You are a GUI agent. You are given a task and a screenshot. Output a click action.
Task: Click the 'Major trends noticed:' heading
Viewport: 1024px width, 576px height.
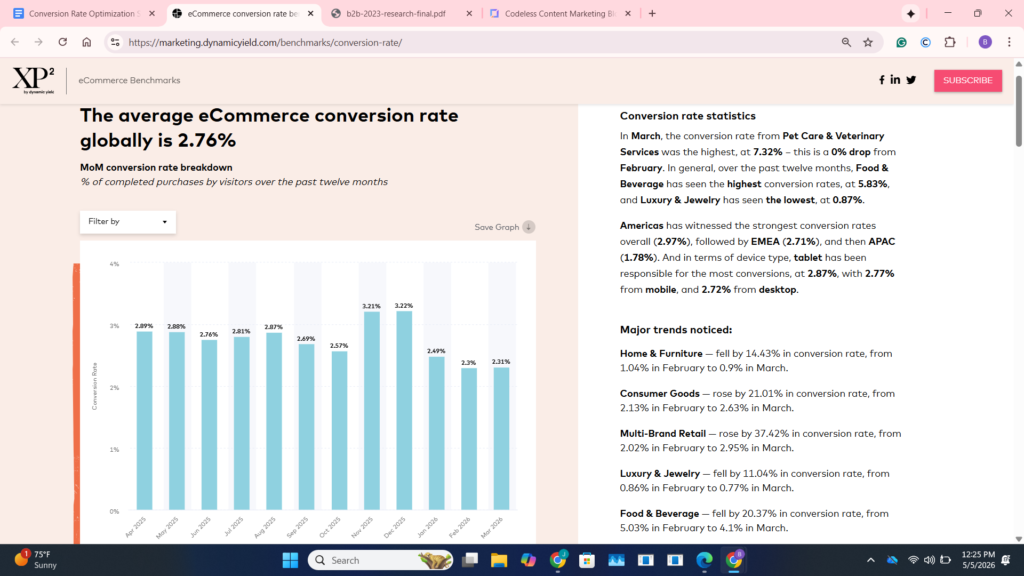click(676, 330)
